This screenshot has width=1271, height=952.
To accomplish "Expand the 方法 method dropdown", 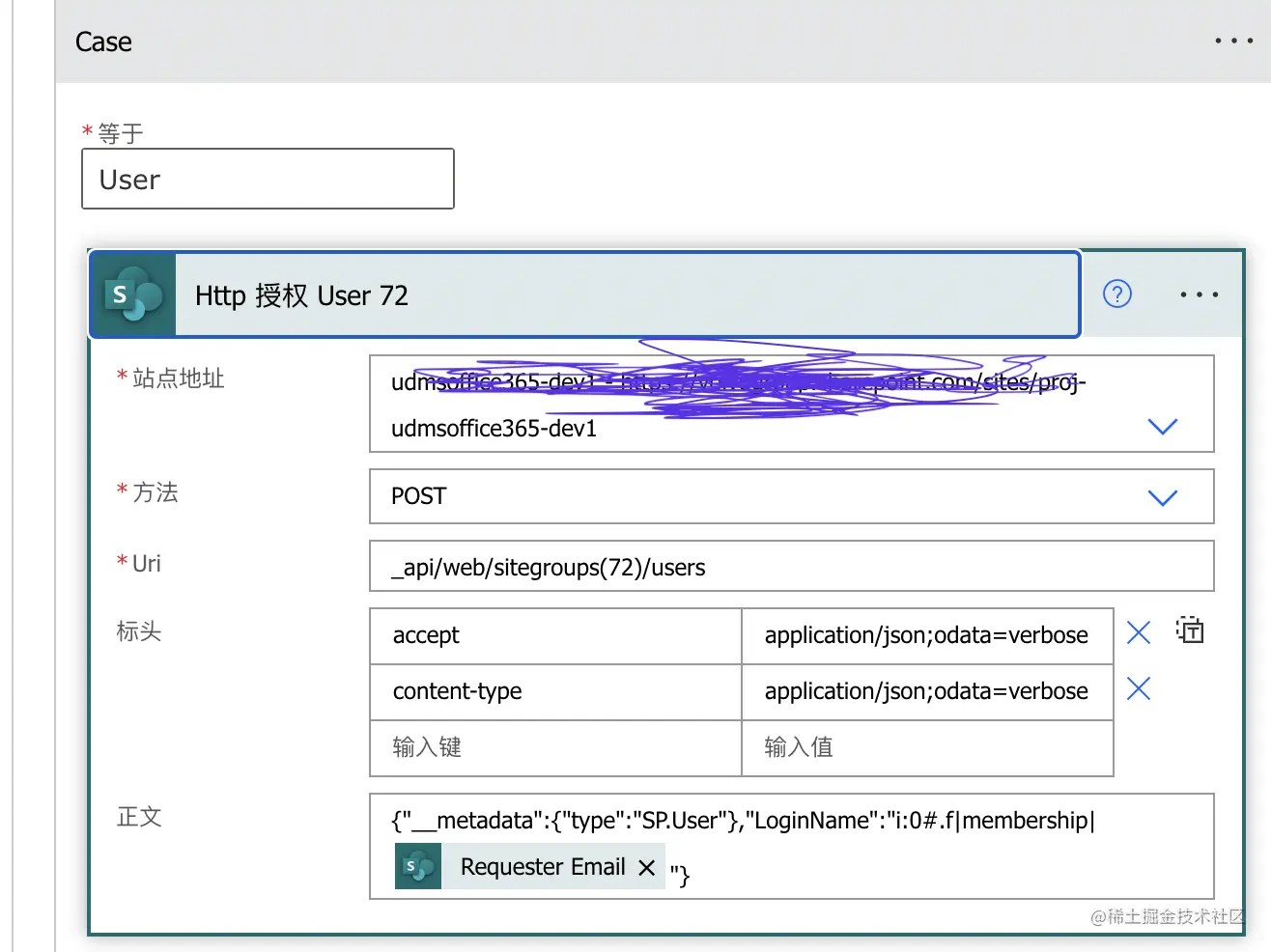I will (1162, 497).
